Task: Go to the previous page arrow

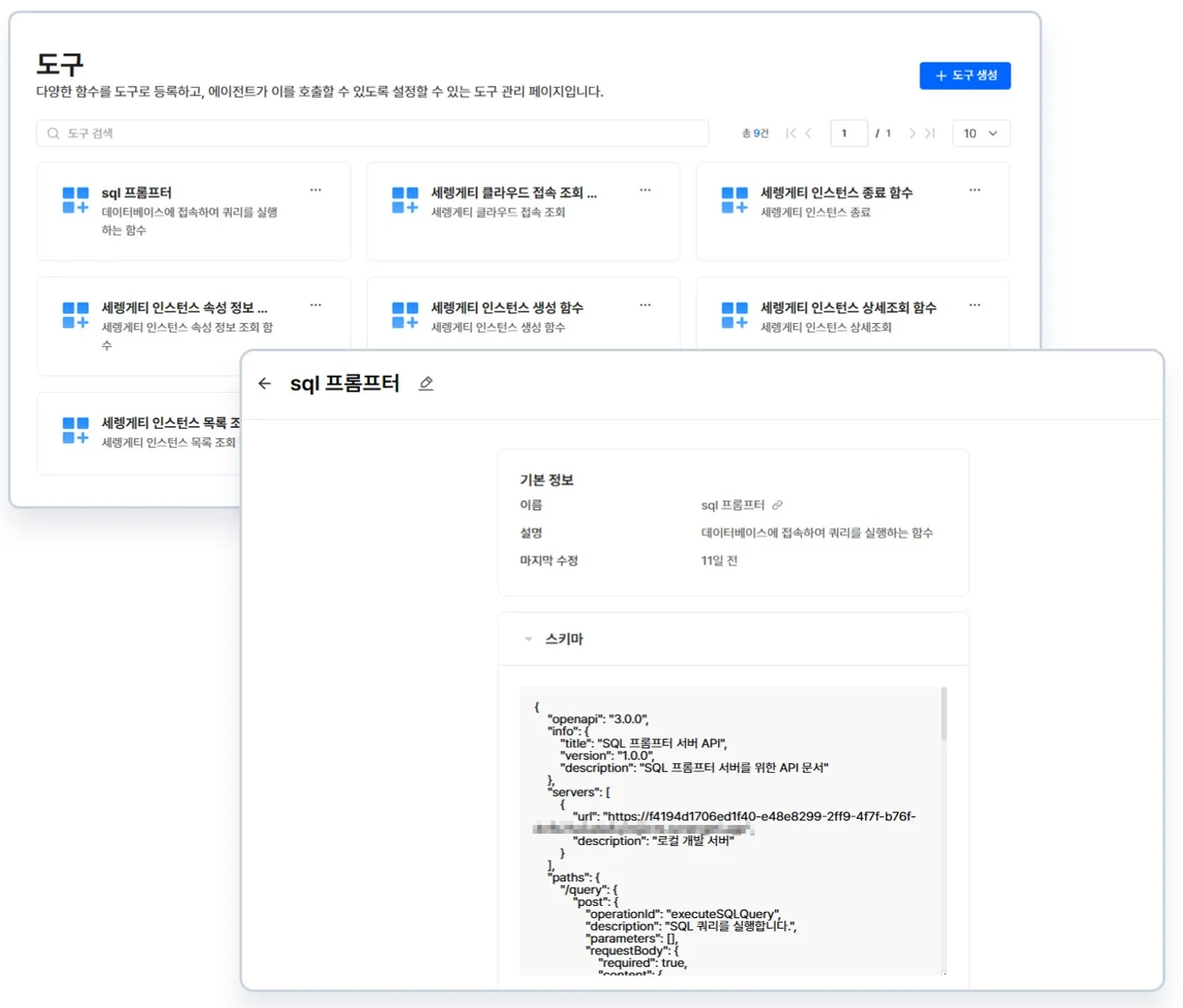Action: click(x=808, y=134)
